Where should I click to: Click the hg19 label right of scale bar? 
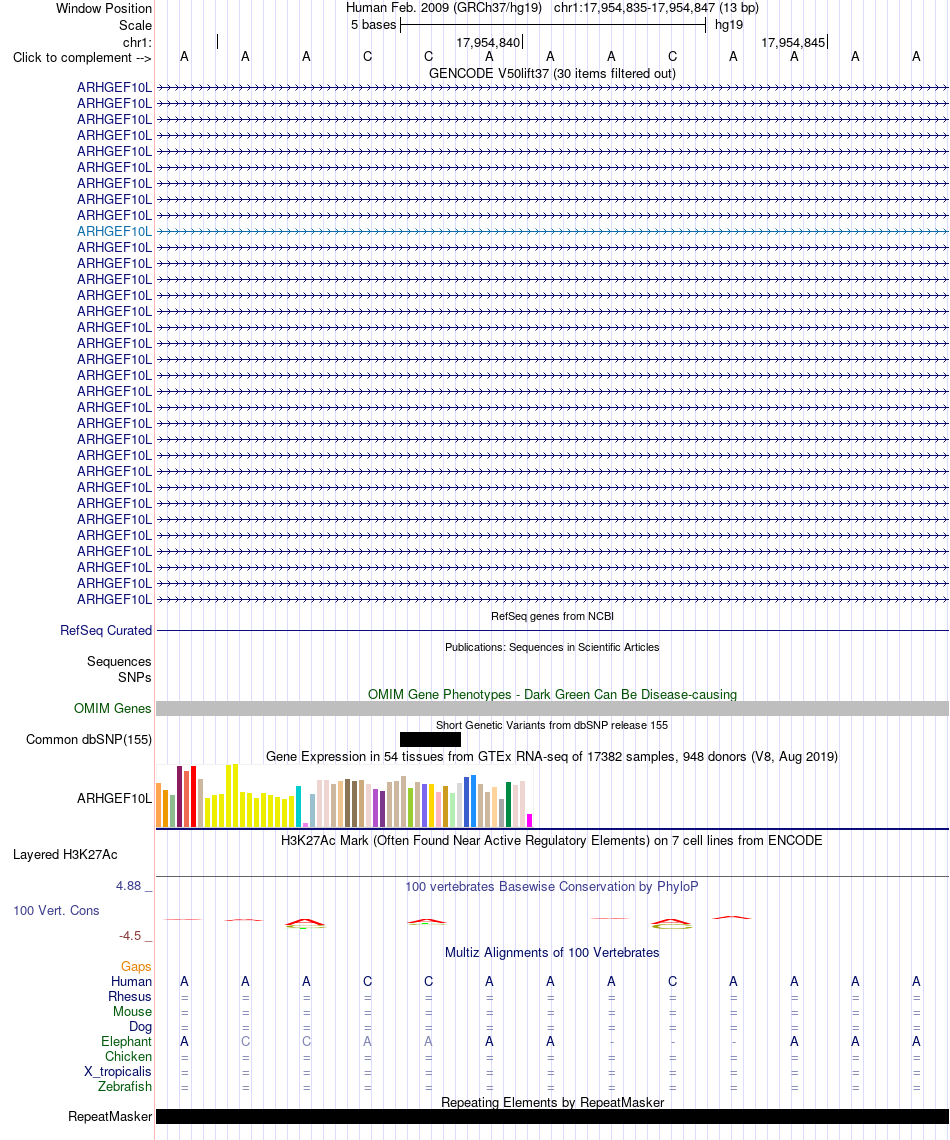(729, 25)
